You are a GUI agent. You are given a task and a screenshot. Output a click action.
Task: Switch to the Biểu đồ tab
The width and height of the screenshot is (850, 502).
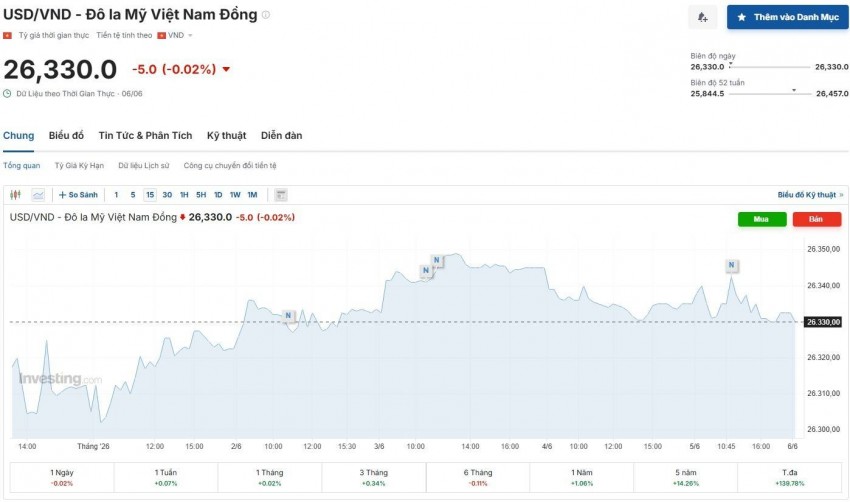(x=66, y=136)
